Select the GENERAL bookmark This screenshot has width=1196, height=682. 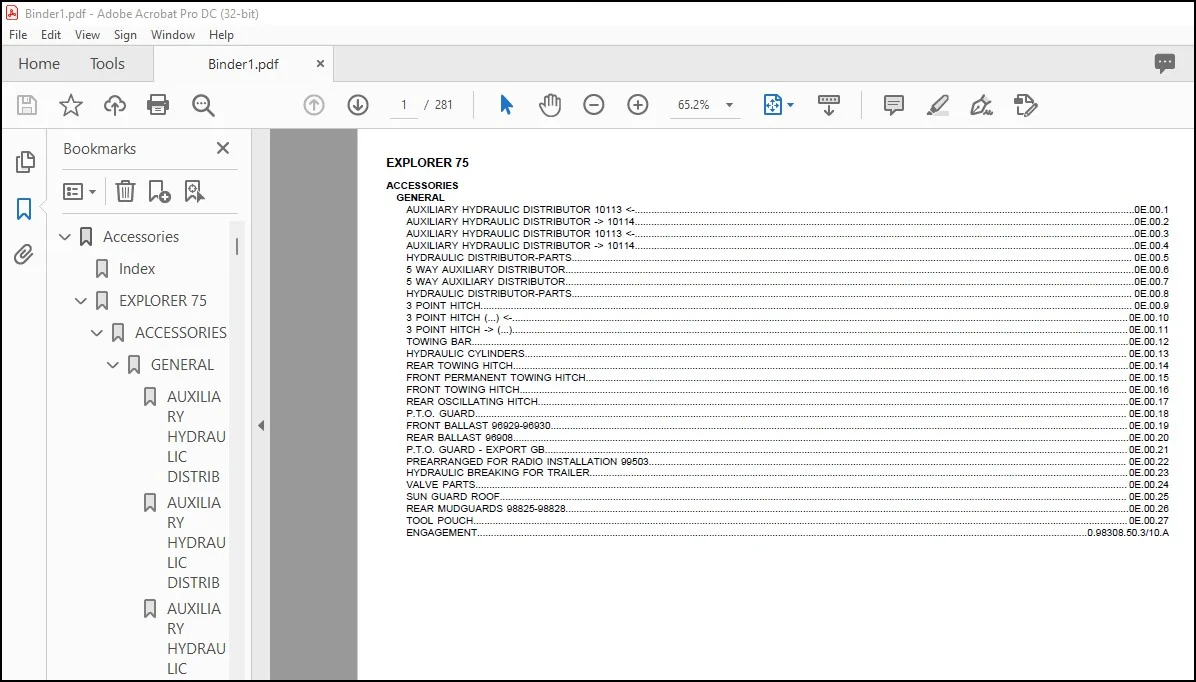[182, 365]
